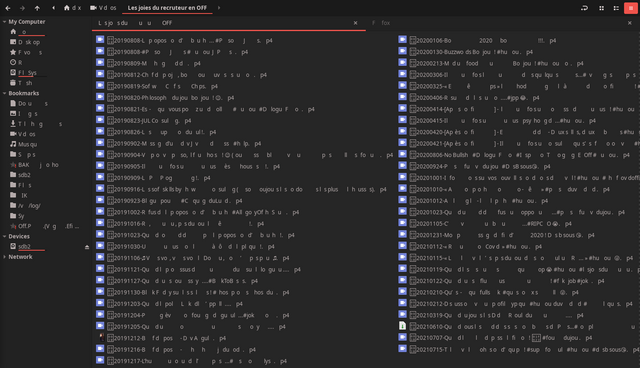Image resolution: width=640 pixels, height=368 pixels.
Task: Open the Images bookmark
Action: click(x=24, y=114)
